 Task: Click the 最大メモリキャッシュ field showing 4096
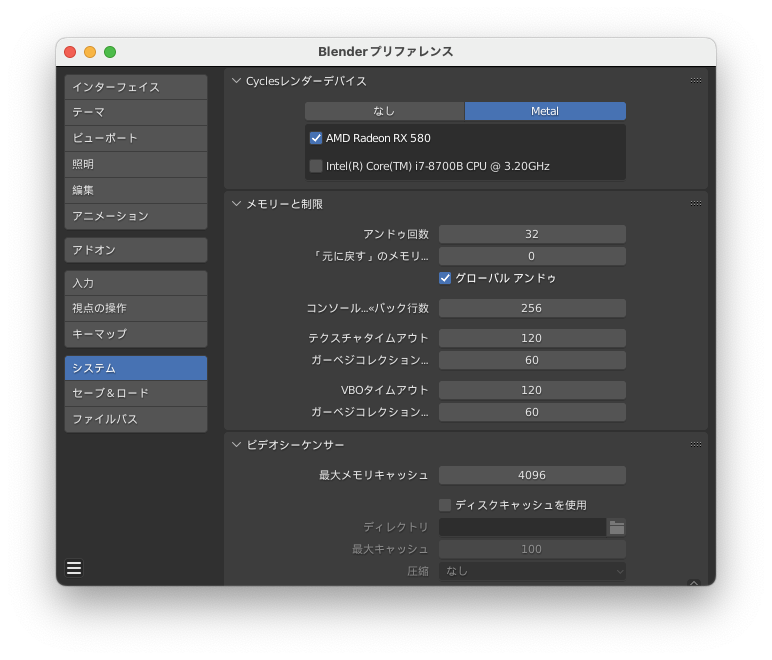click(x=532, y=475)
